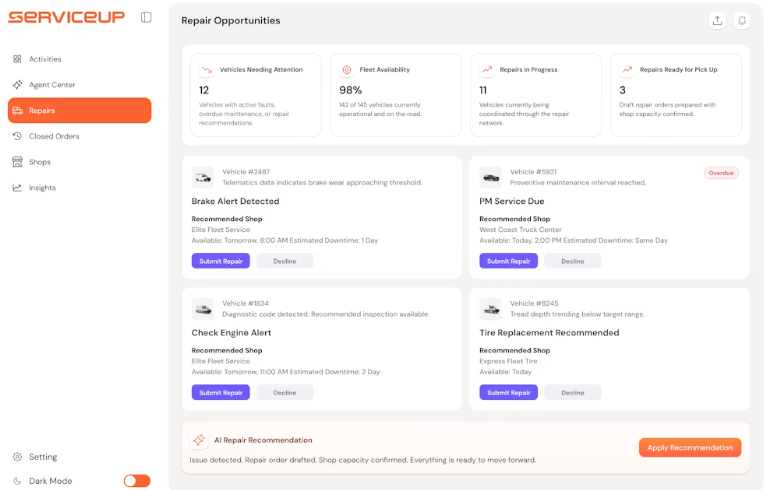Go to Closed Orders
Screen dimensions: 767x490
click(80, 136)
